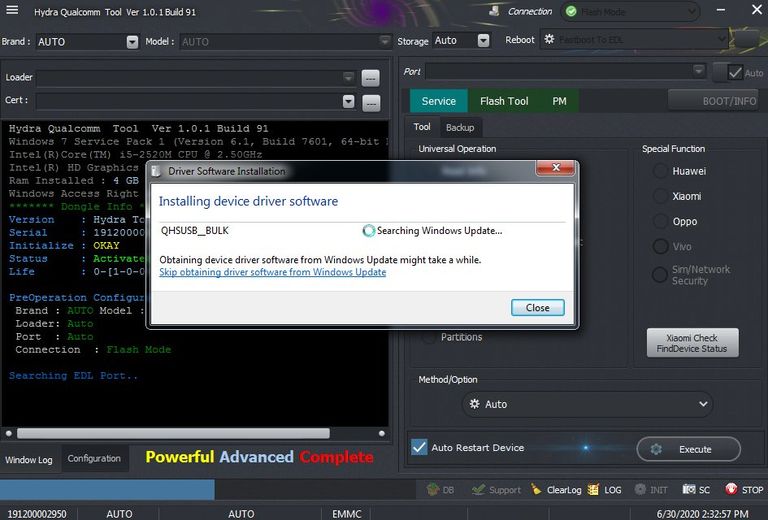This screenshot has height=520, width=768.
Task: Expand the Model dropdown
Action: click(x=385, y=41)
